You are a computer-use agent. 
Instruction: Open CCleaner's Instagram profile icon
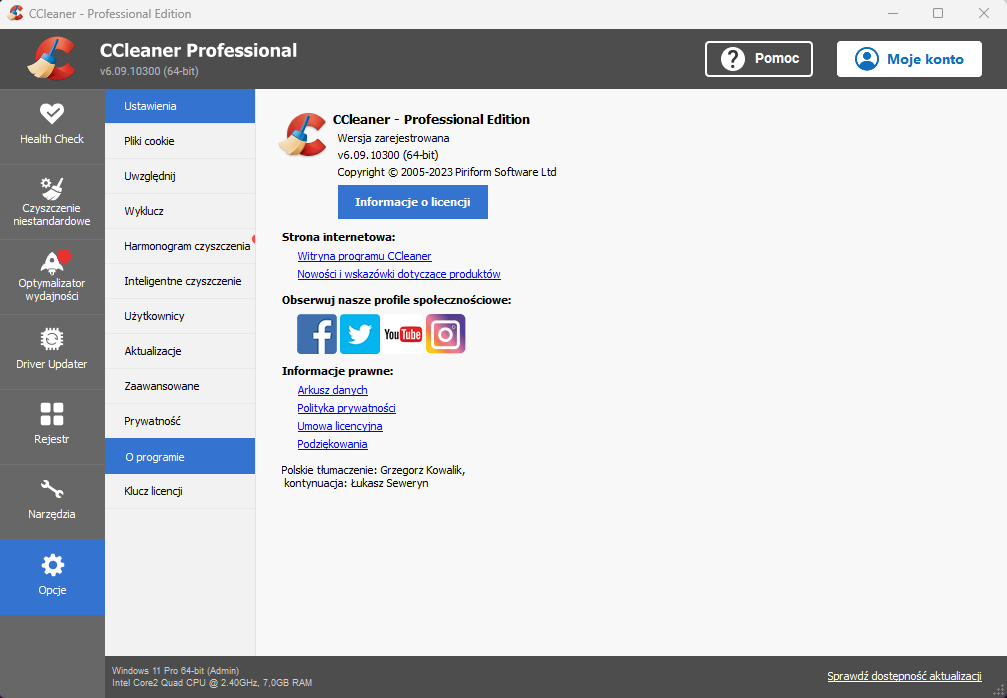pos(445,334)
